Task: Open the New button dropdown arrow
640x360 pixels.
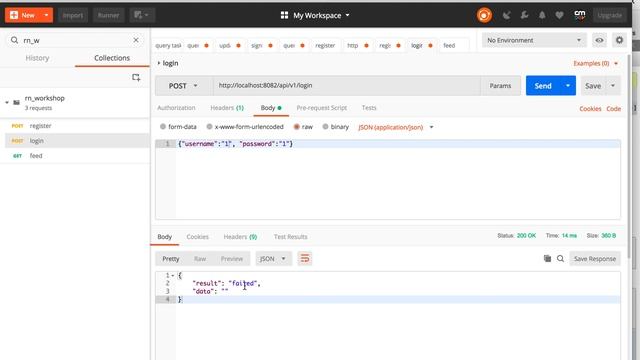Action: (x=47, y=15)
